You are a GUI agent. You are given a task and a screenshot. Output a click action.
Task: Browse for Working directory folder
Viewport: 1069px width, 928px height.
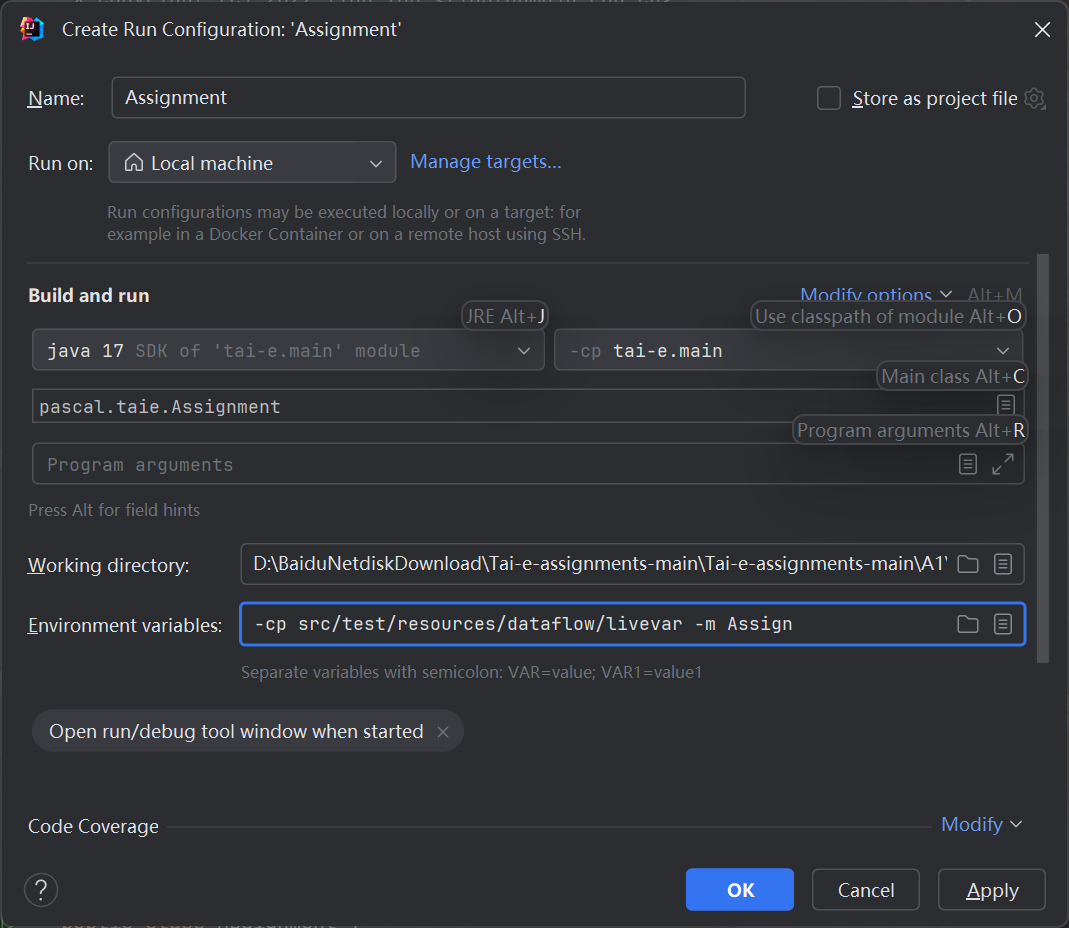pyautogui.click(x=967, y=564)
